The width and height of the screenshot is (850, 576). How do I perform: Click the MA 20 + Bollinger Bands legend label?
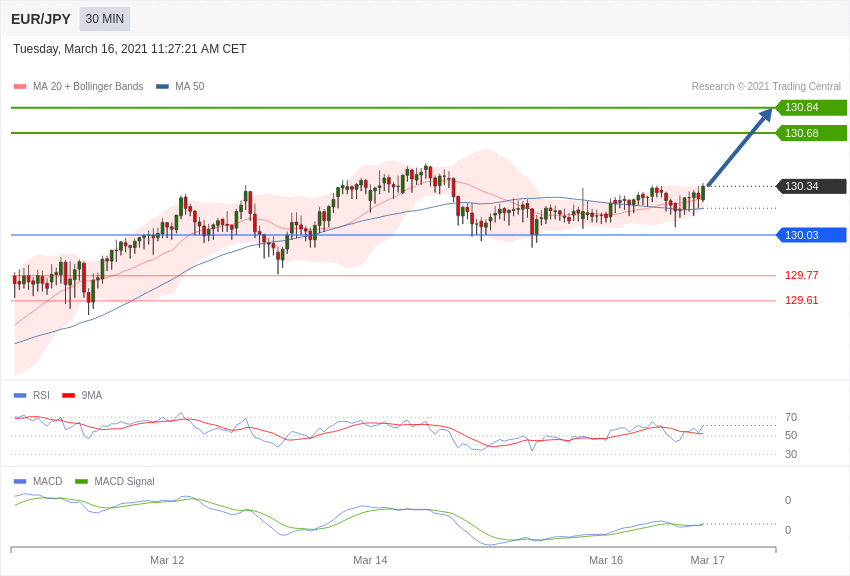point(88,86)
